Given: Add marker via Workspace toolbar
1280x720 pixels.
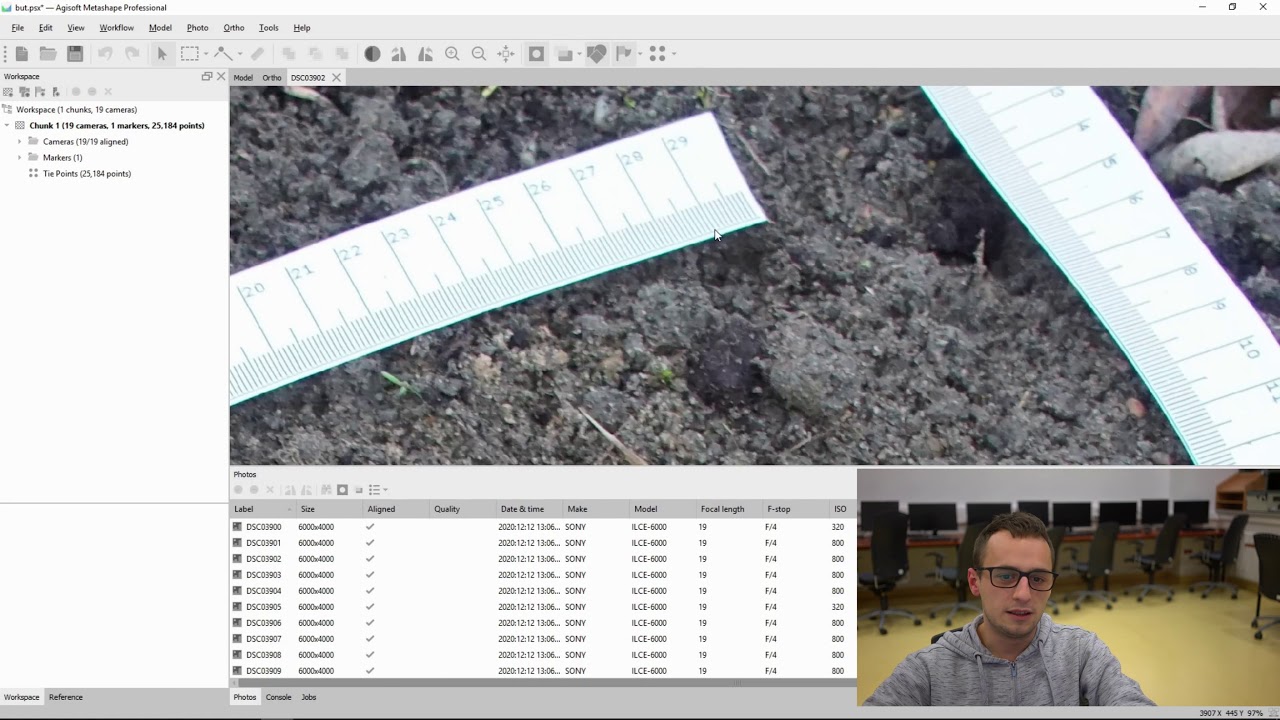Looking at the screenshot, I should click(40, 92).
